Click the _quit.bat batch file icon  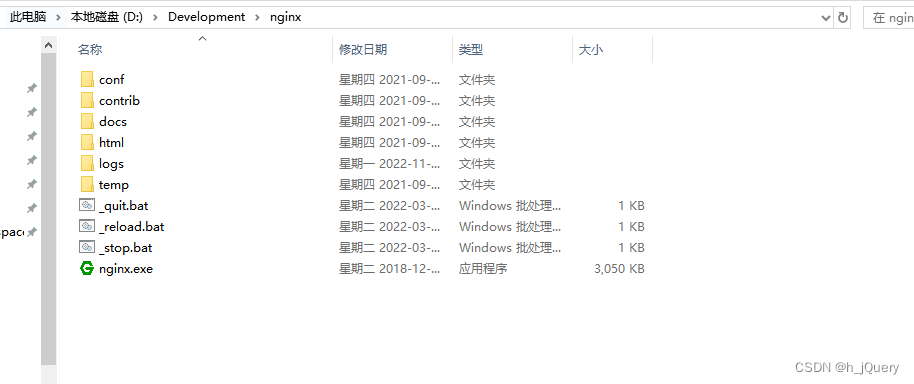[87, 205]
